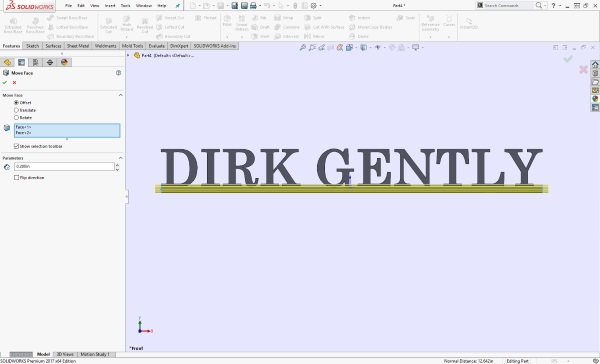Click the Zoom to Area icon
The height and width of the screenshot is (364, 600).
pos(312,47)
